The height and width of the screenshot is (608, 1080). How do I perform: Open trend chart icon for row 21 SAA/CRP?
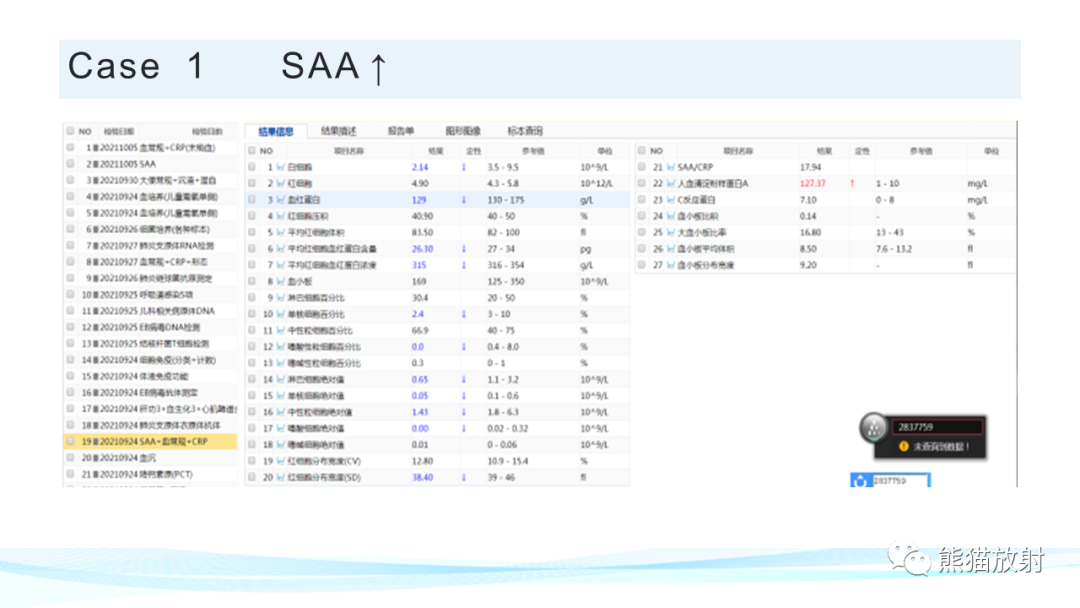pos(671,167)
